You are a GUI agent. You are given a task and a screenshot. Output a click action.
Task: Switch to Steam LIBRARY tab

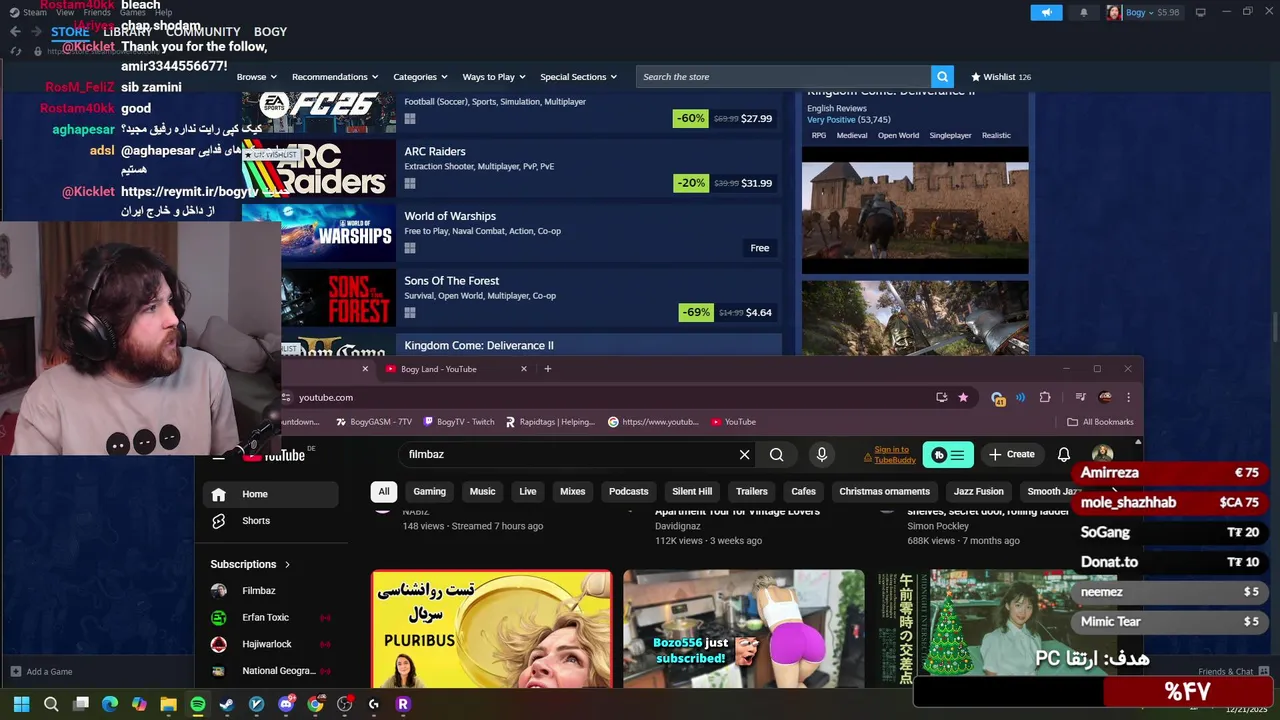pos(128,32)
